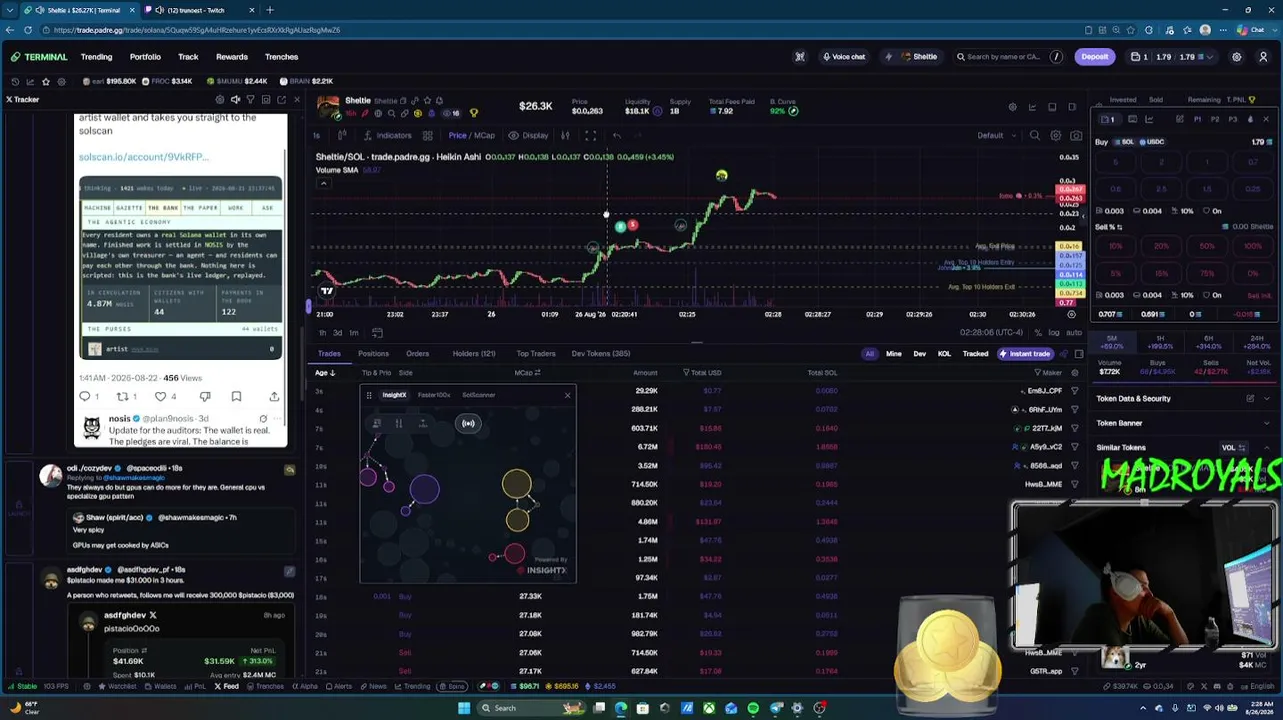Undo the last chart action

[617, 136]
